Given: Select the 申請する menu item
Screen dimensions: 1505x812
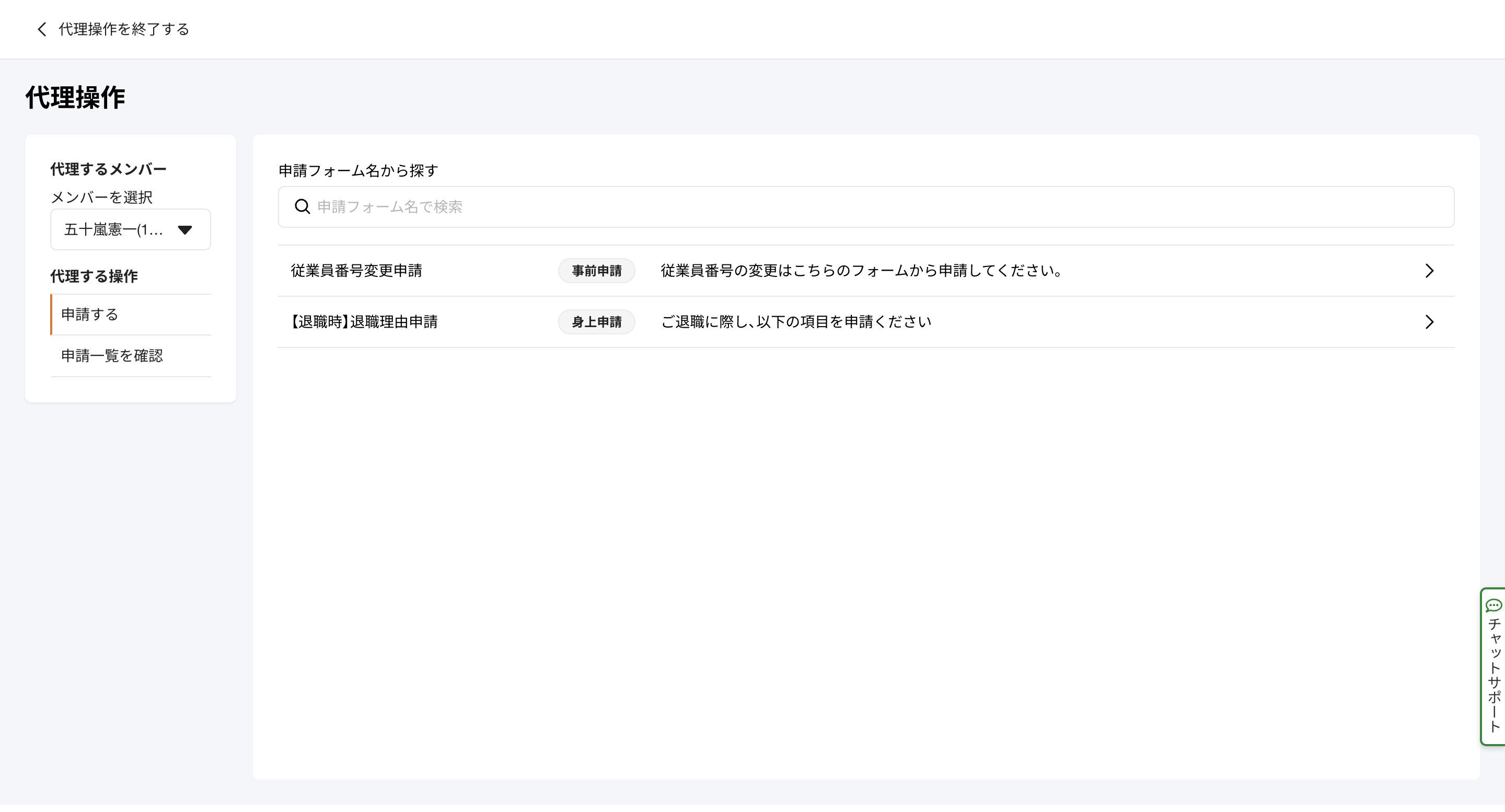Looking at the screenshot, I should 90,314.
